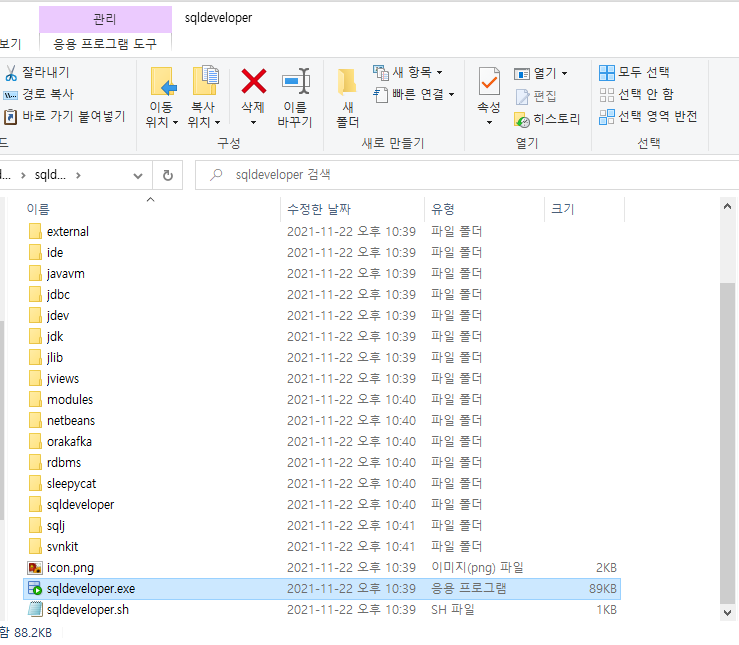The image size is (739, 645).
Task: Expand the Open (열기) dropdown arrow
Action: pos(564,74)
